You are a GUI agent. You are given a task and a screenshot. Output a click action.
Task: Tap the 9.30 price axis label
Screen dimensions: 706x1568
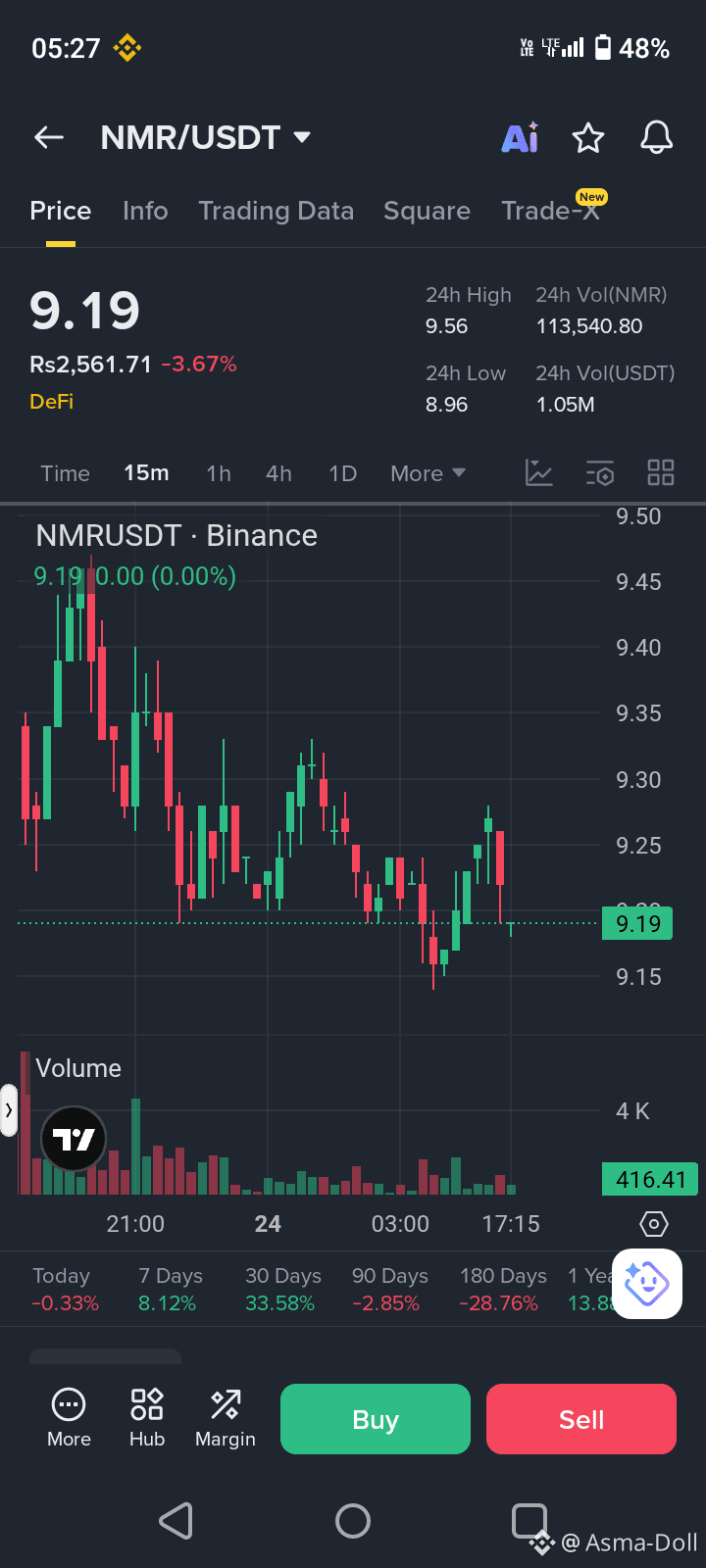pos(638,780)
